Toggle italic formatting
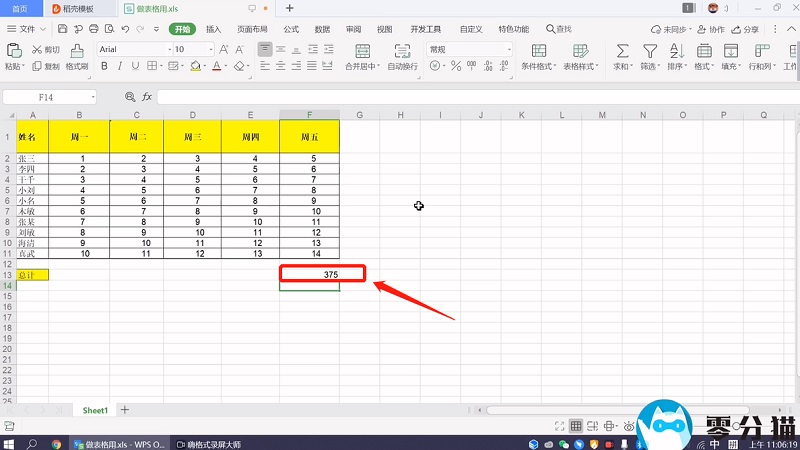 click(x=119, y=67)
